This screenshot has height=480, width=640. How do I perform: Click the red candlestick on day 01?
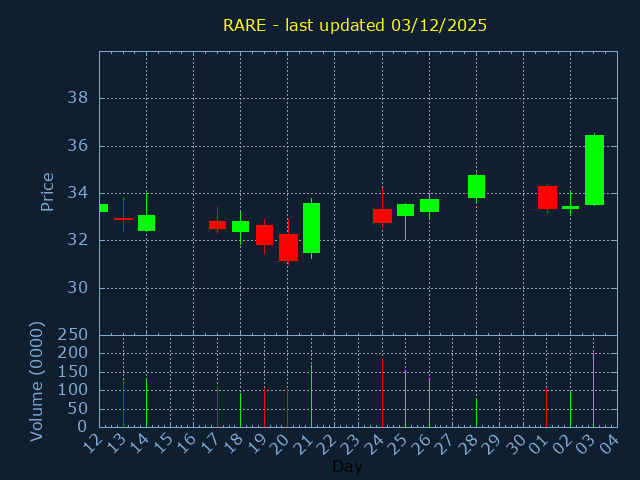[547, 197]
